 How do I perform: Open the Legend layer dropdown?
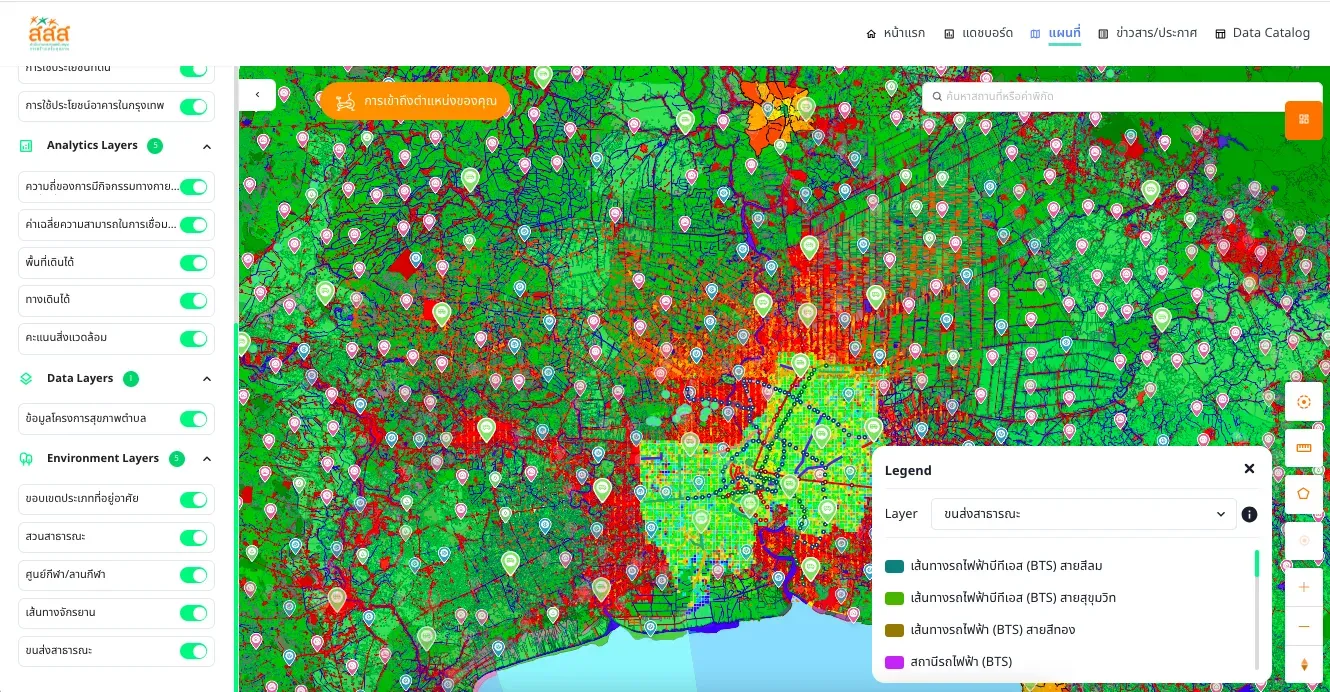1084,514
